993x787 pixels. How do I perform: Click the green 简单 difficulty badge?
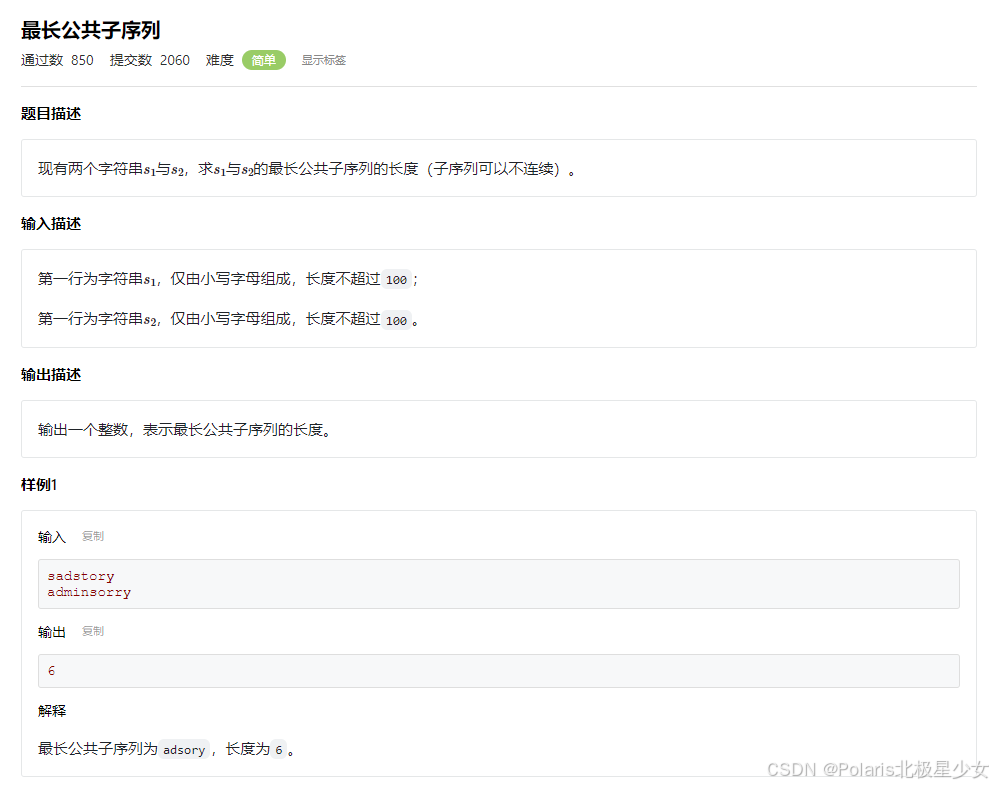point(263,60)
